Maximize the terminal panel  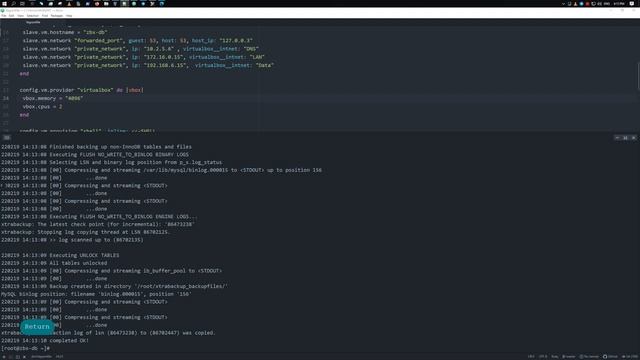tap(625, 138)
